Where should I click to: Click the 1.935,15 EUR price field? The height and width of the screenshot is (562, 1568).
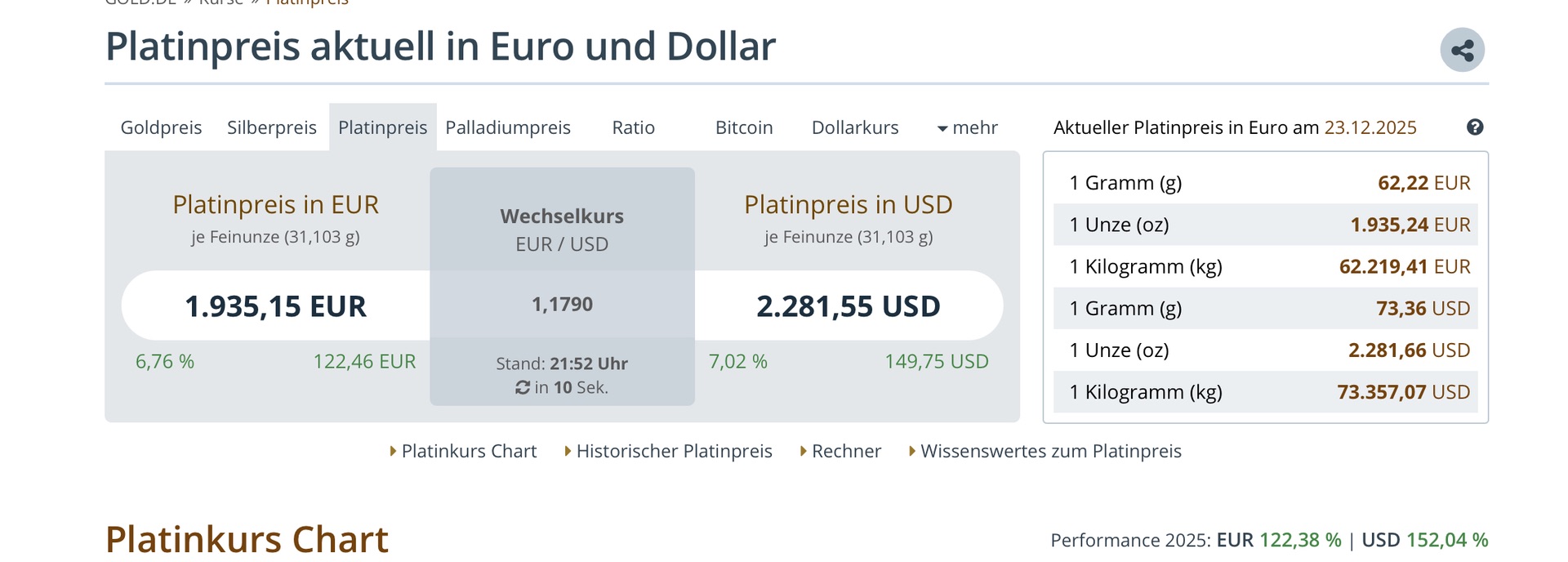coord(275,306)
